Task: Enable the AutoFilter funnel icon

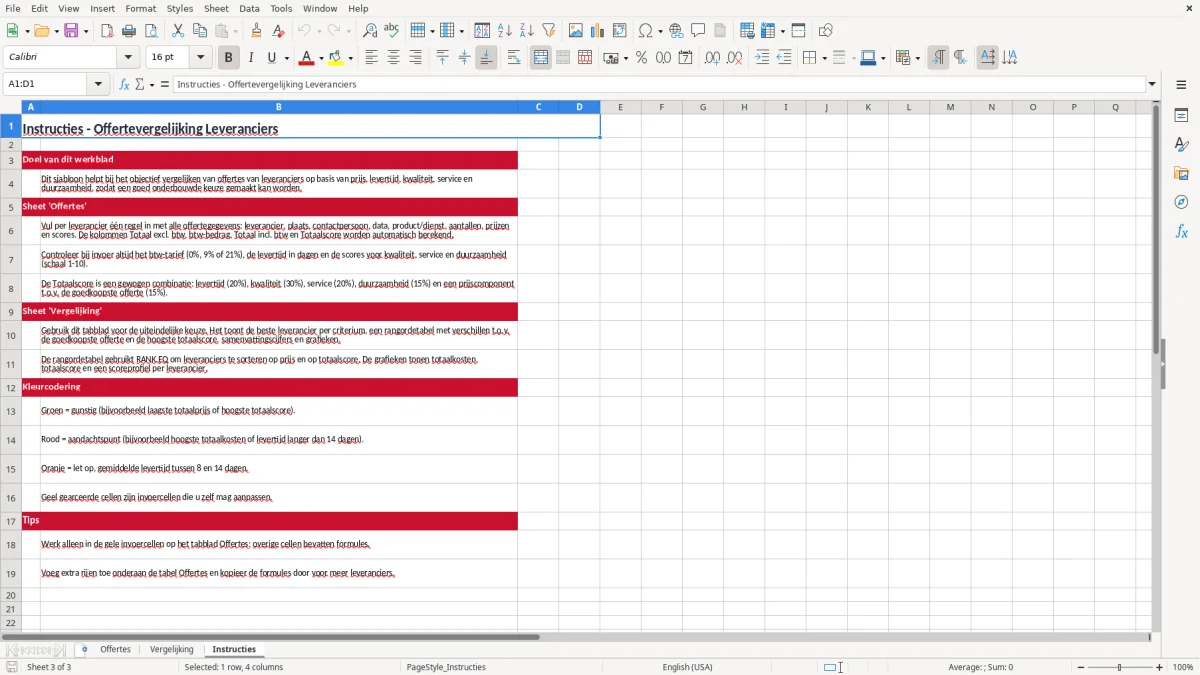Action: pyautogui.click(x=549, y=31)
